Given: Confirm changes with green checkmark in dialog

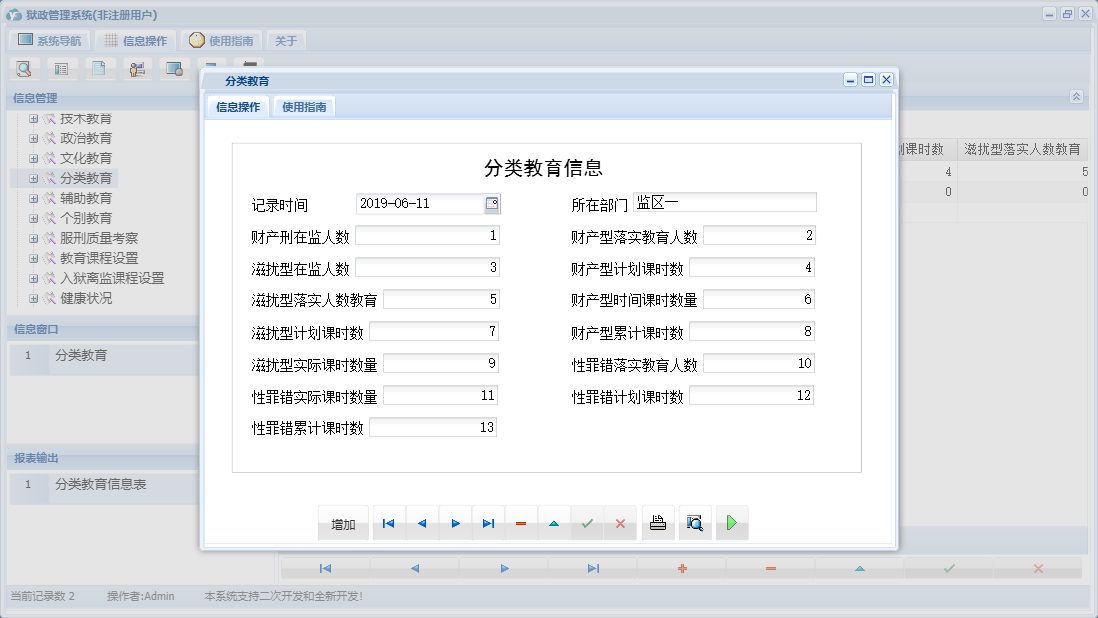Looking at the screenshot, I should [587, 523].
